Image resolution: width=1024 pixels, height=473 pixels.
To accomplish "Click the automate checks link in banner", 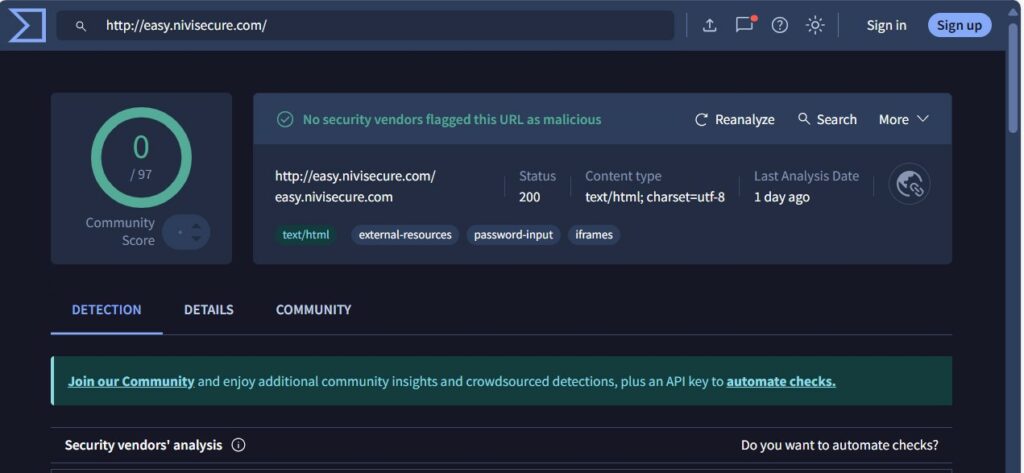I will point(780,381).
